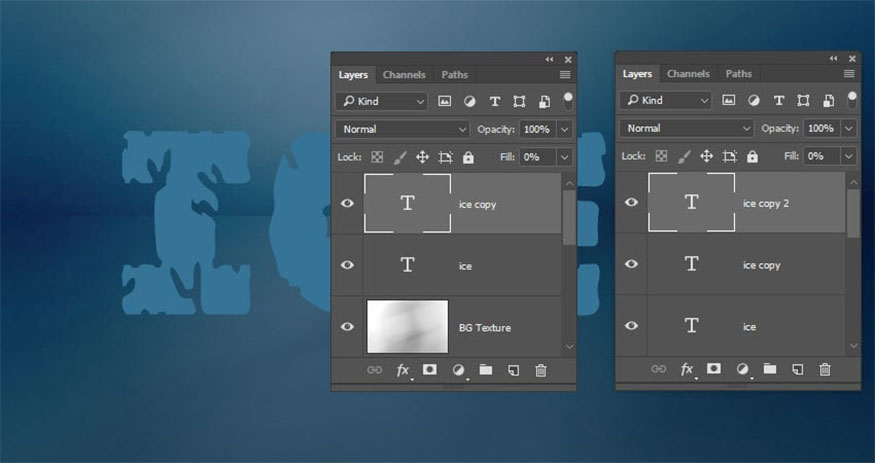
Task: Filter adjustment layers in left Layers panel
Action: pyautogui.click(x=470, y=101)
